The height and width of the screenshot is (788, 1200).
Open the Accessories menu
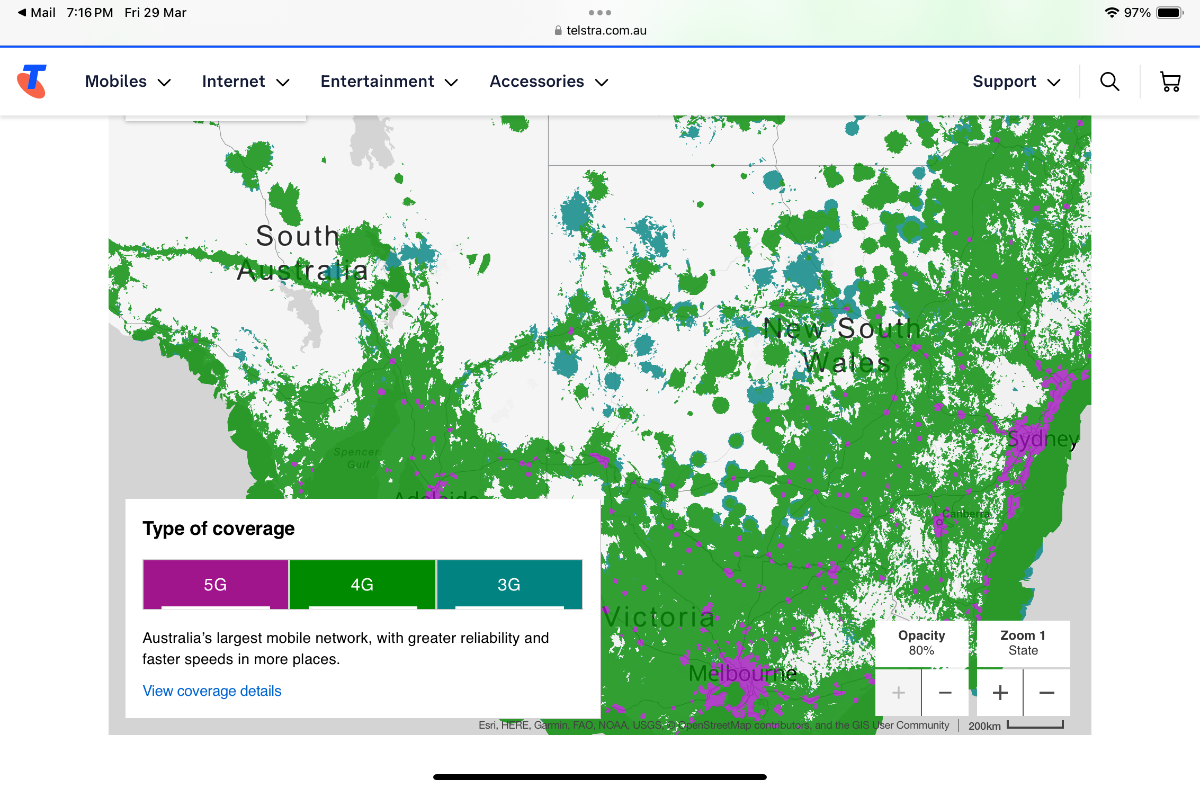point(549,82)
